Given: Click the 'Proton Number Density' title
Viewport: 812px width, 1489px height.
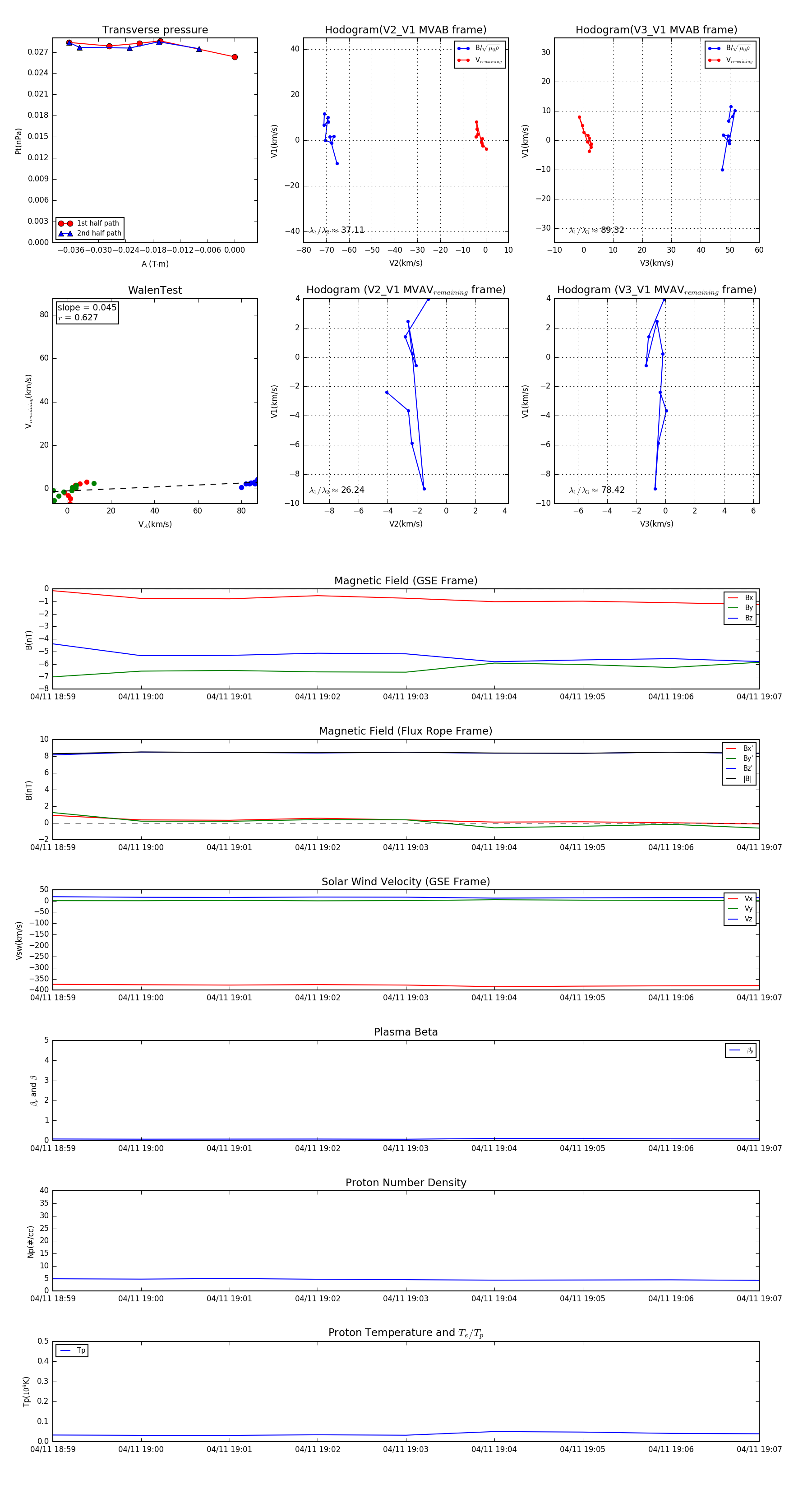Looking at the screenshot, I should click(406, 1182).
